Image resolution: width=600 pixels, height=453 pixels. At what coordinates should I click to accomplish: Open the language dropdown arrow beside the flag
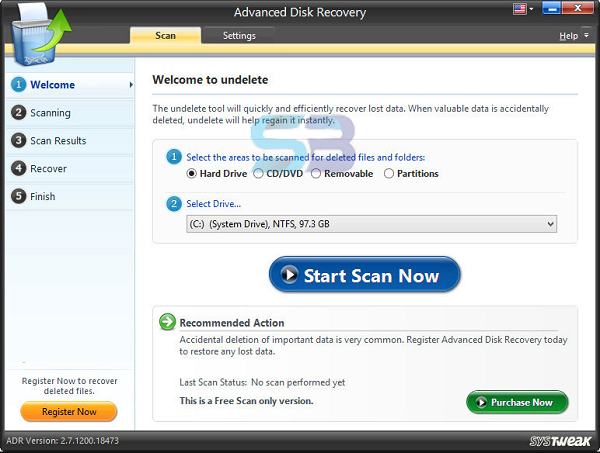coord(531,9)
